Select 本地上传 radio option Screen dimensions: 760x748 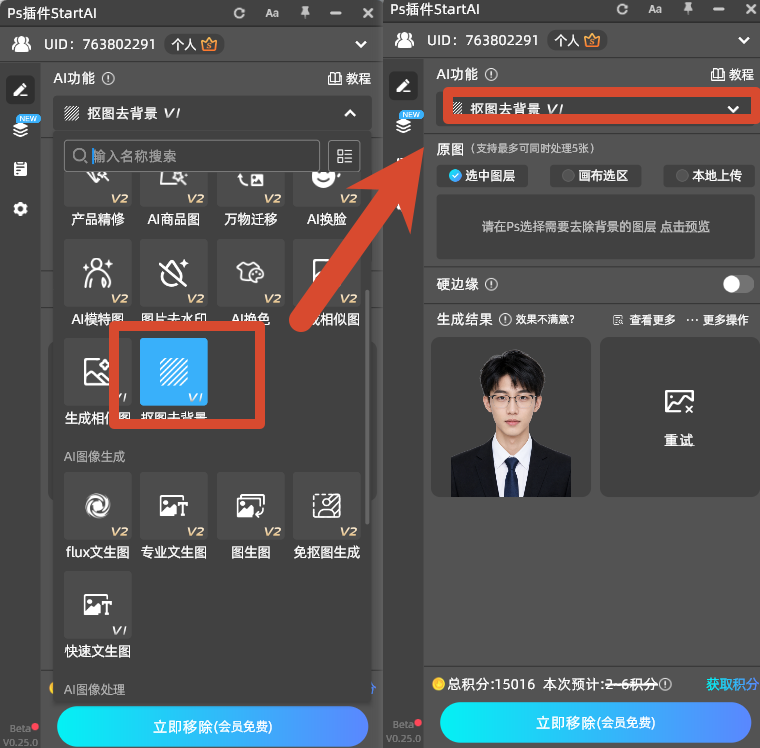[709, 175]
